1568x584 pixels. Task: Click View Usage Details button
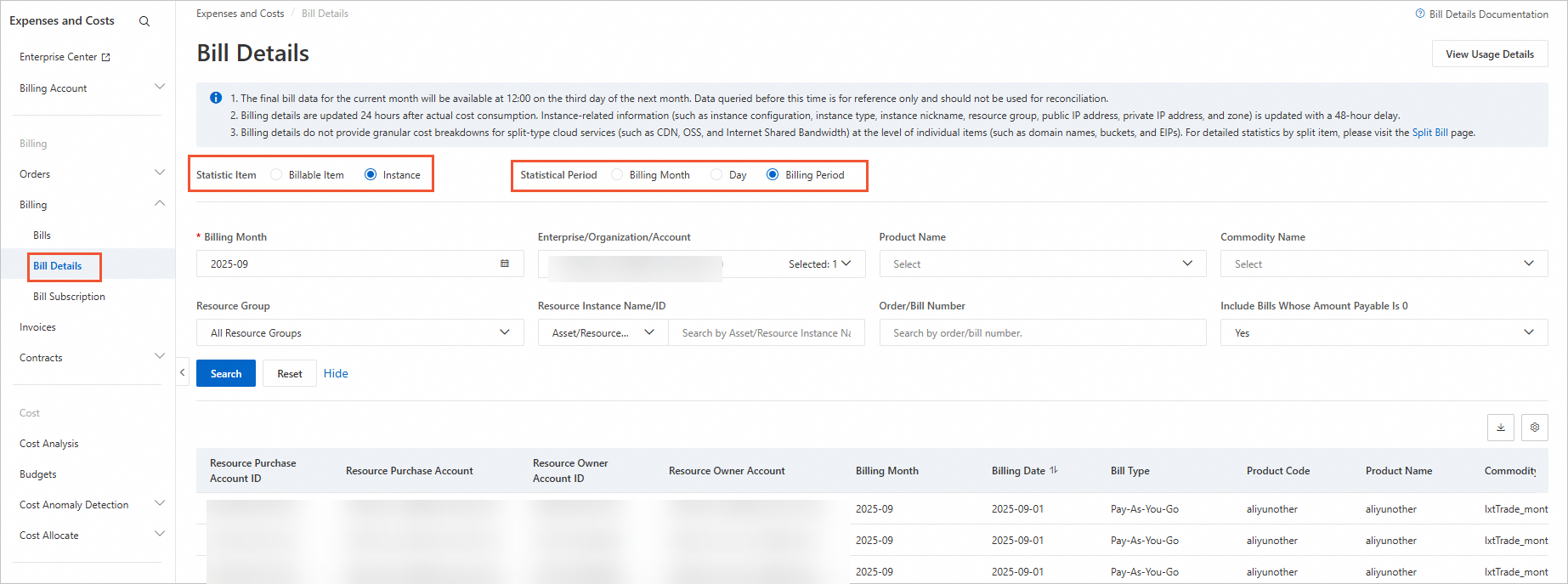1490,54
